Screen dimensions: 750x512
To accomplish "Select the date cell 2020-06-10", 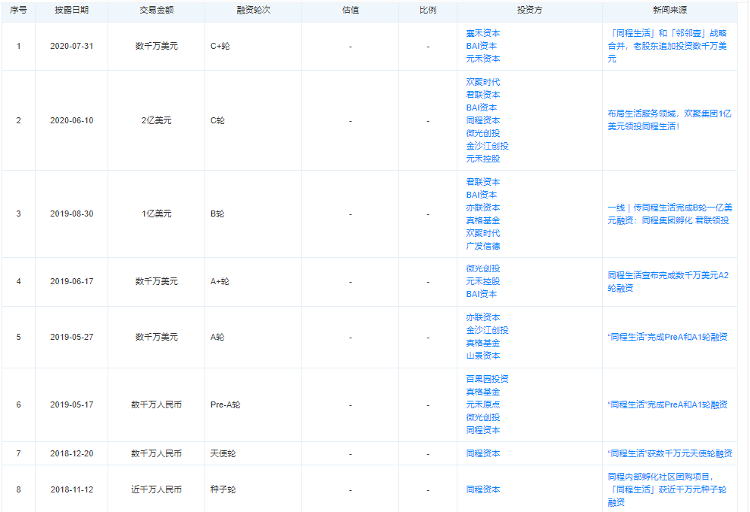I will (72, 120).
